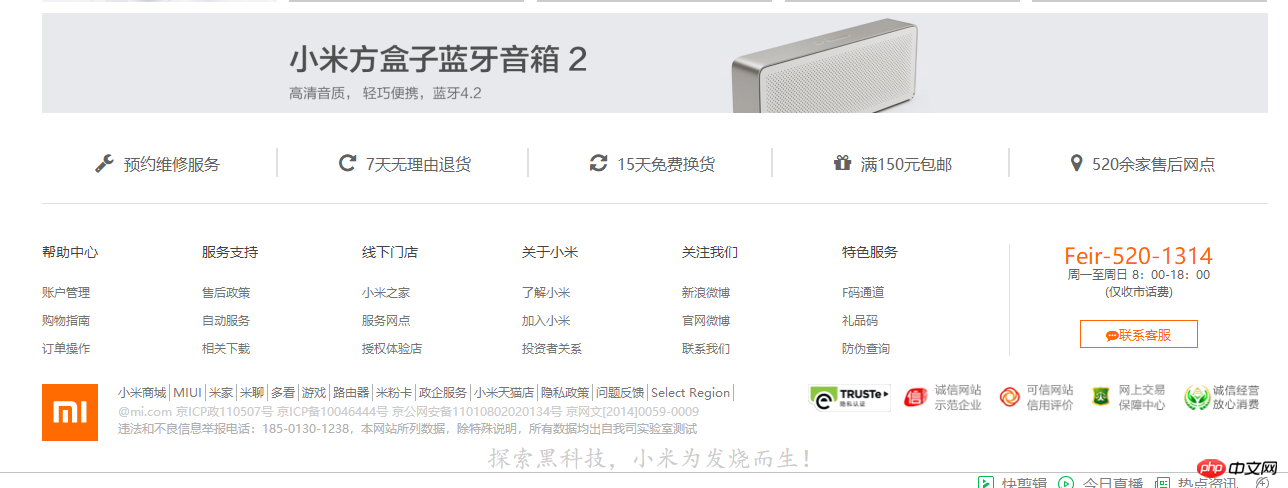Click the 帮助中心 column heading
The image size is (1288, 488).
coord(70,252)
